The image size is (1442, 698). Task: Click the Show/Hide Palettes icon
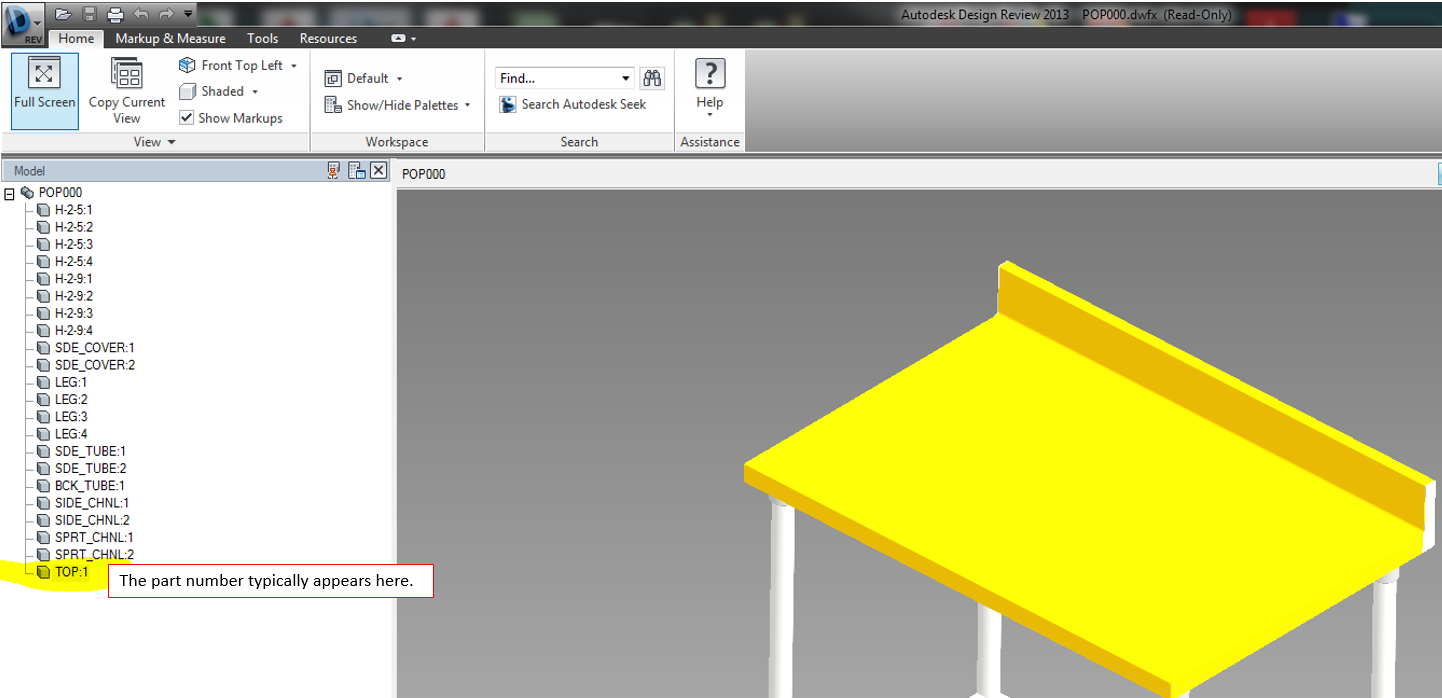pyautogui.click(x=332, y=104)
